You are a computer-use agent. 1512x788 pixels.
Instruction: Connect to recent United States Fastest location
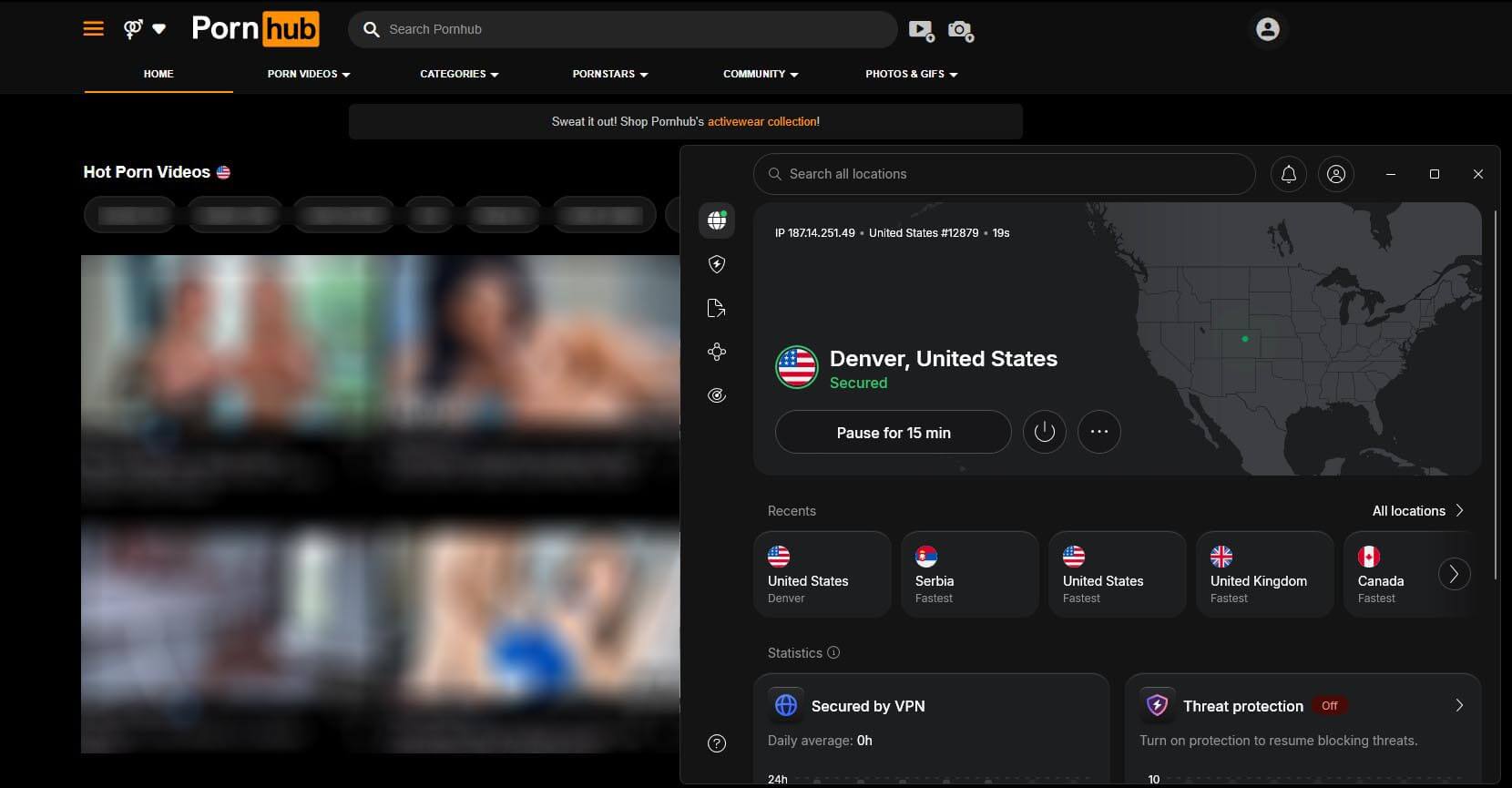click(1118, 575)
